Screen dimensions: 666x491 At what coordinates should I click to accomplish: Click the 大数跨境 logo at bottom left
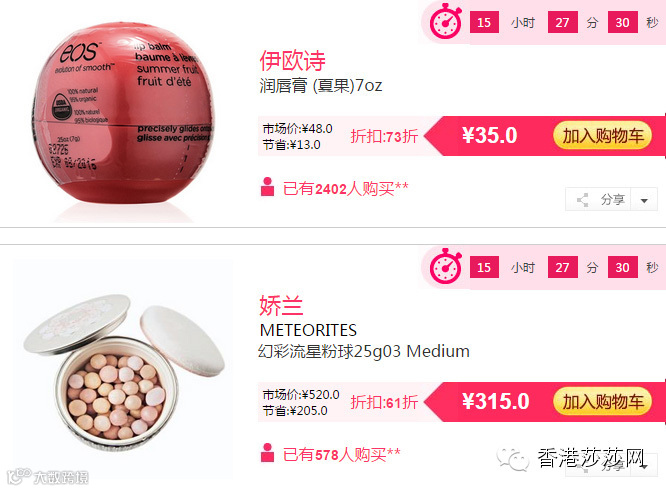48,477
